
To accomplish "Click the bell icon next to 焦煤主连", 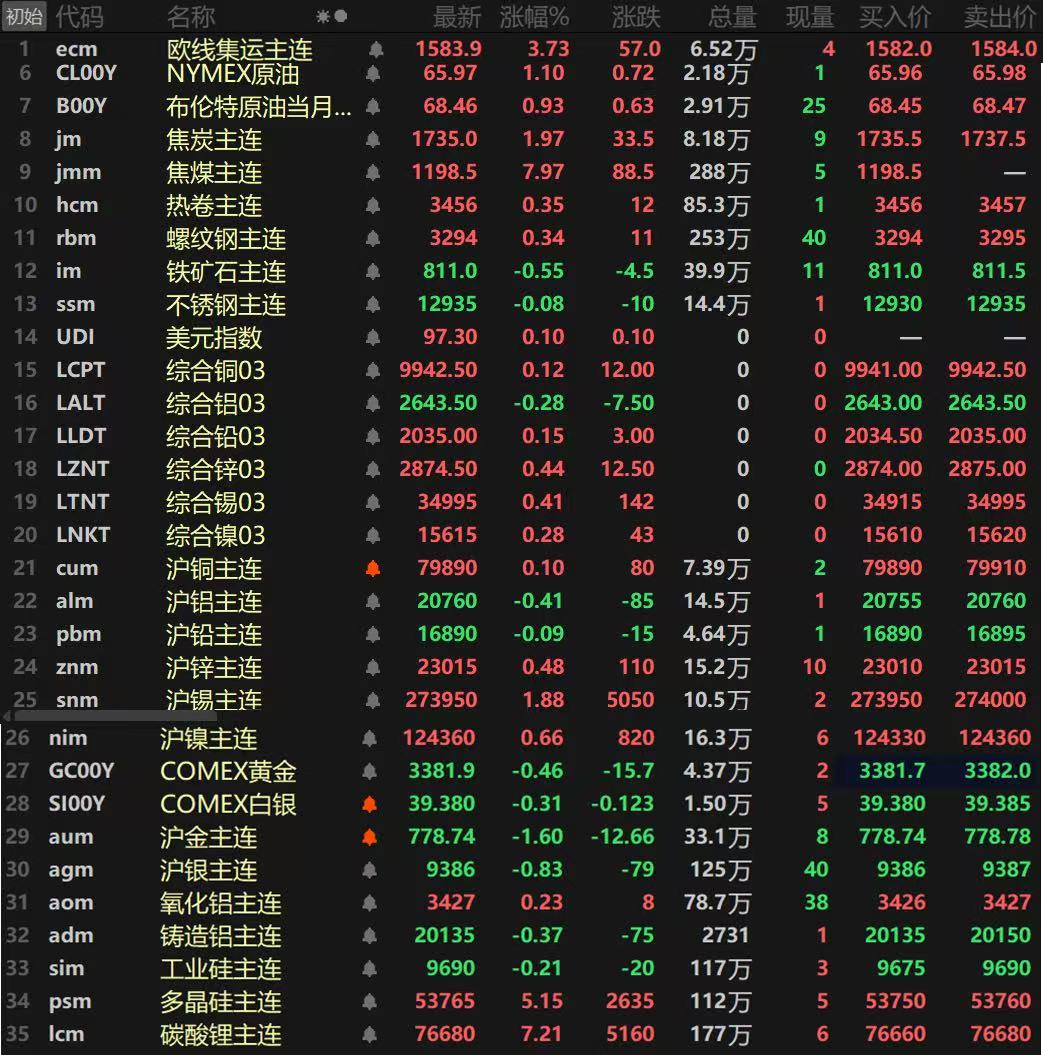I will (372, 172).
